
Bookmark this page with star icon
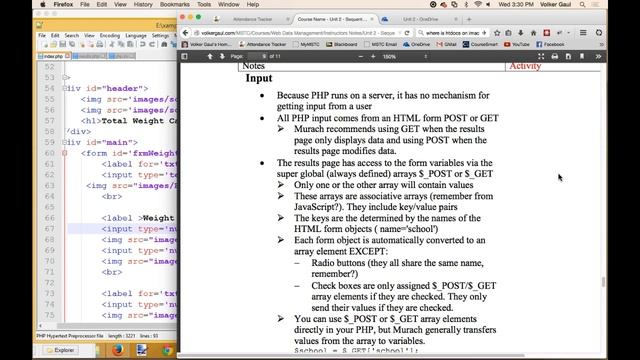497,33
